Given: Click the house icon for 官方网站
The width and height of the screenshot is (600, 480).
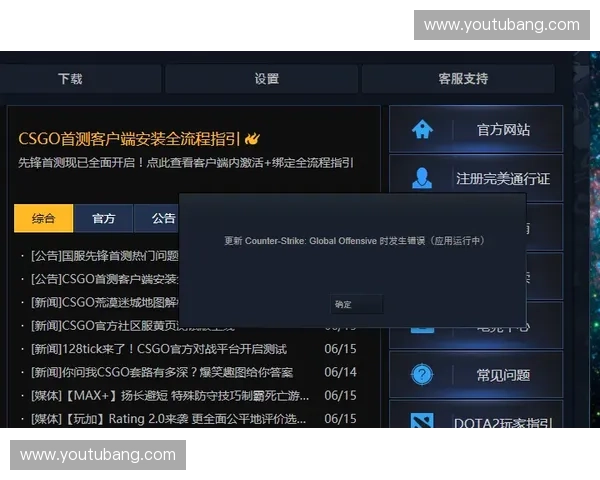Looking at the screenshot, I should coord(422,129).
